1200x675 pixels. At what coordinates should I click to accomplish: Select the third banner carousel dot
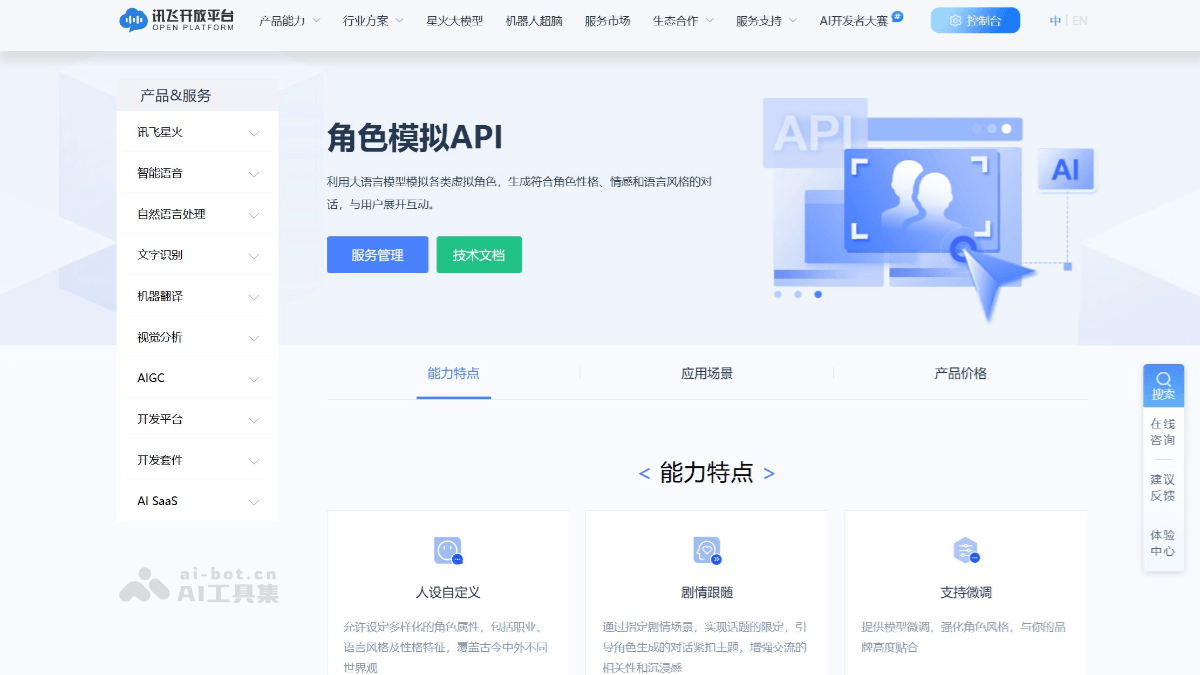[818, 294]
